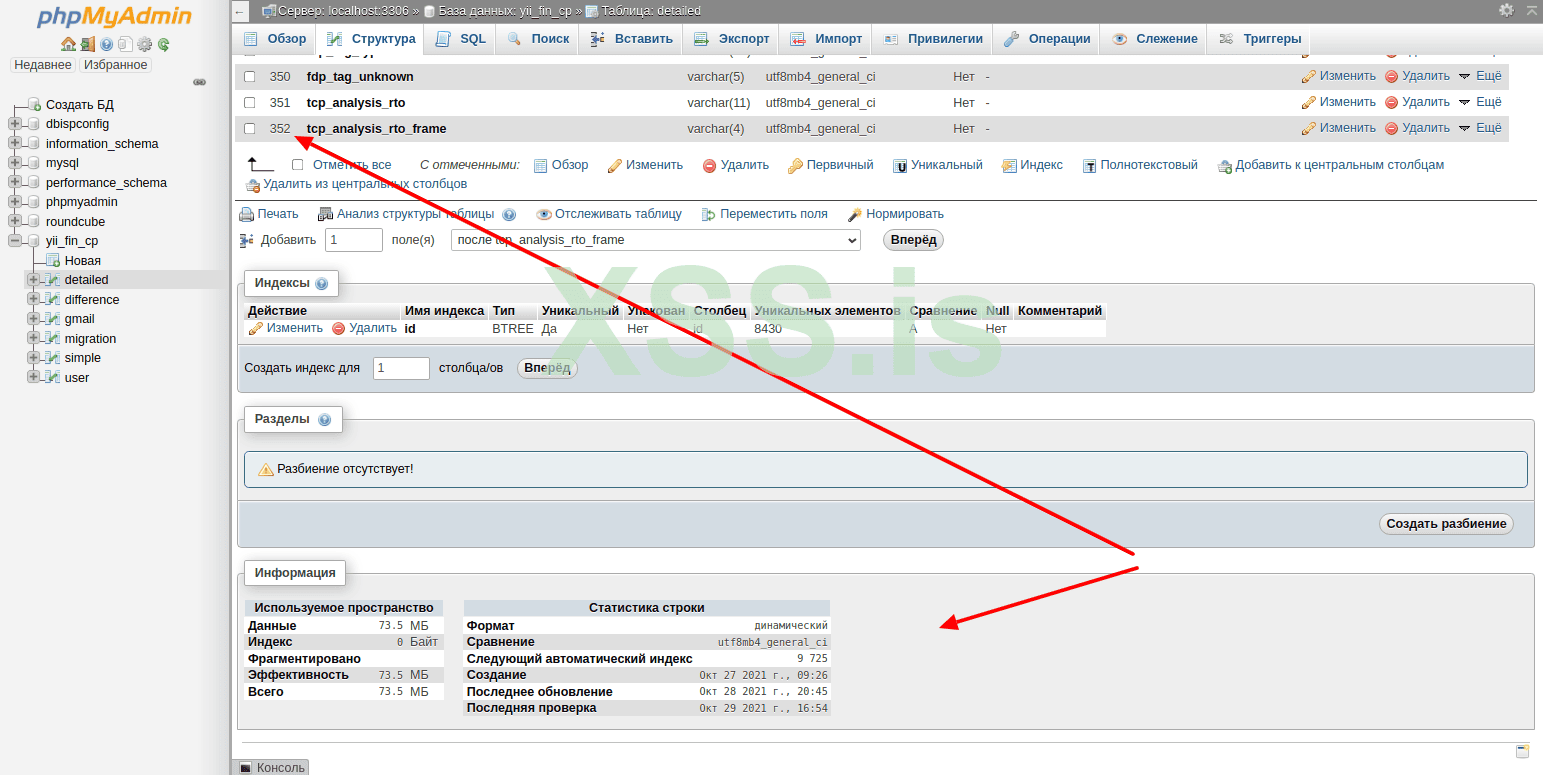
Task: Click red delete icon for tcp_analysis_rto_frame row
Action: coord(1391,128)
